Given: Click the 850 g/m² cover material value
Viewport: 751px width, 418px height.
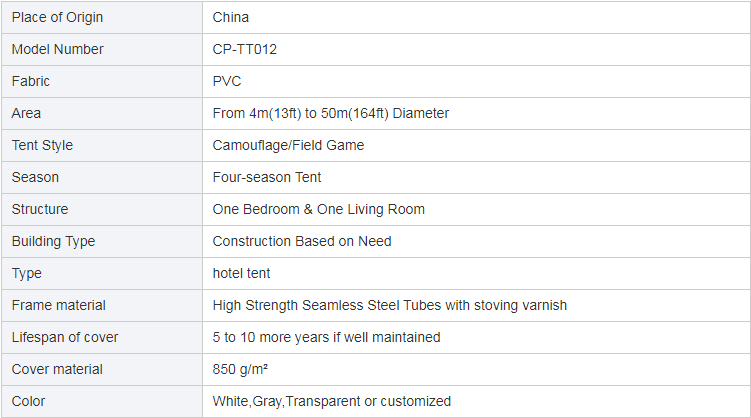Looking at the screenshot, I should 240,369.
